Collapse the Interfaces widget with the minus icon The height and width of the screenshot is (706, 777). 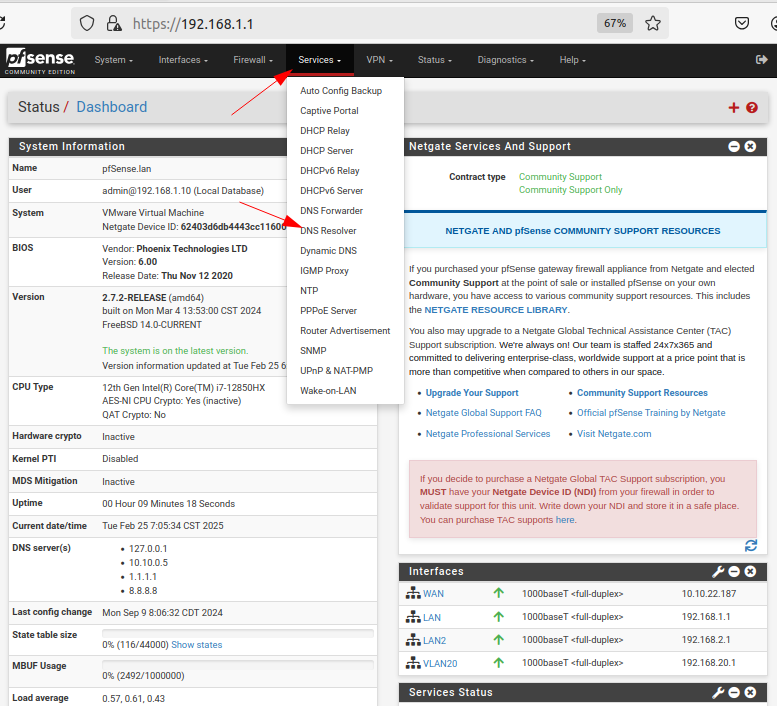(734, 572)
